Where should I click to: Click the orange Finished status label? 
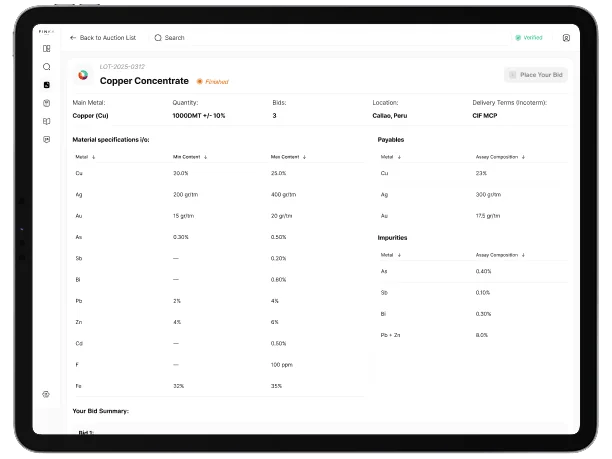pos(213,82)
